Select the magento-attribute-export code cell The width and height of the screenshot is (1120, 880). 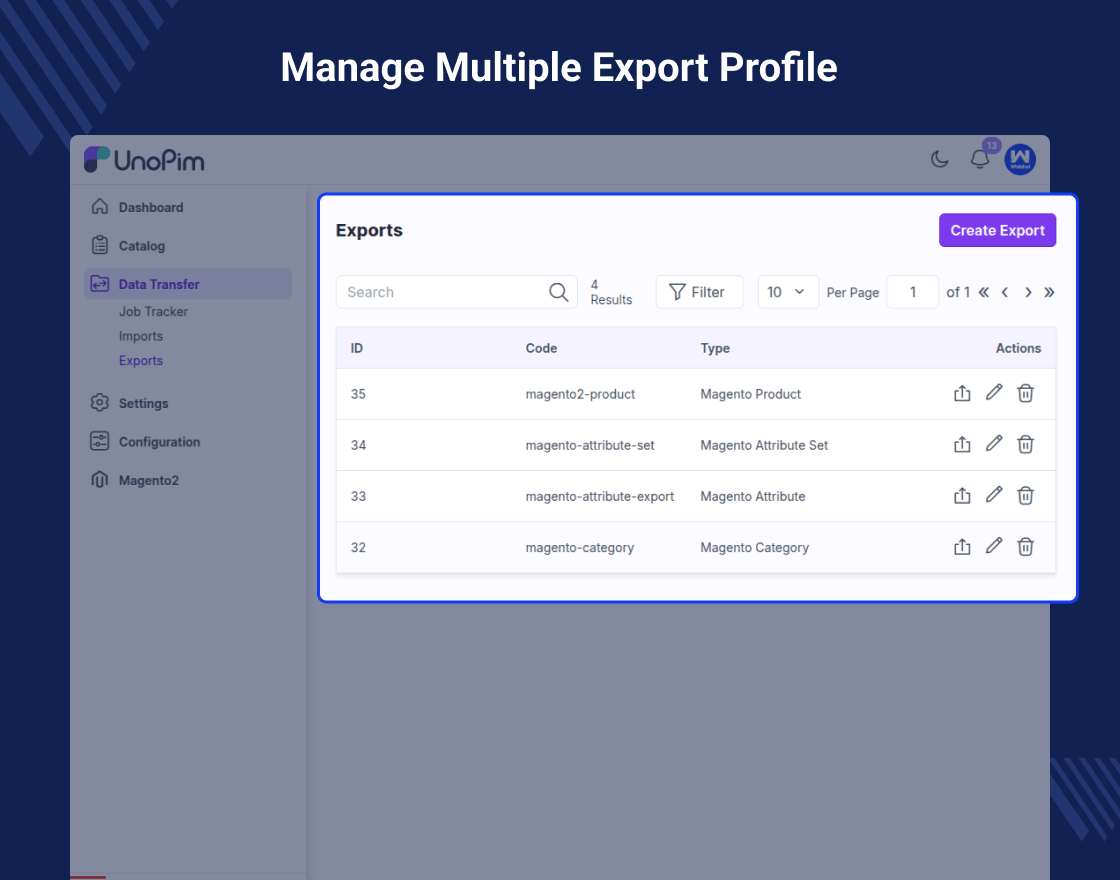599,496
